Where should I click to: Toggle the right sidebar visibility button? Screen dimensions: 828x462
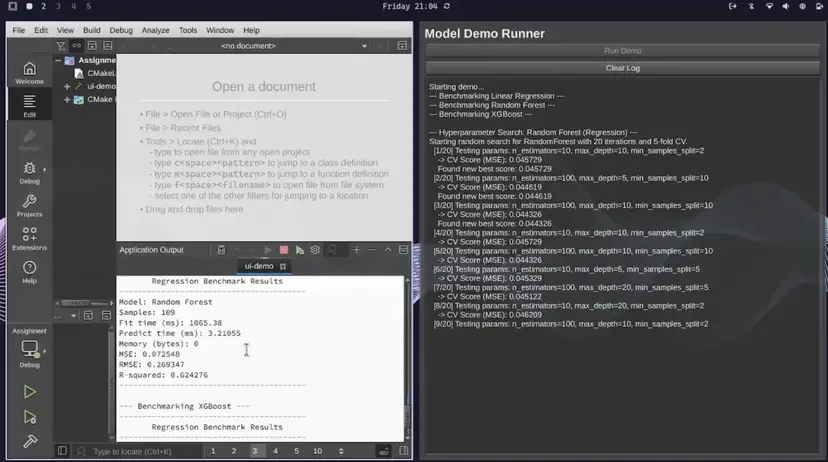click(x=403, y=451)
